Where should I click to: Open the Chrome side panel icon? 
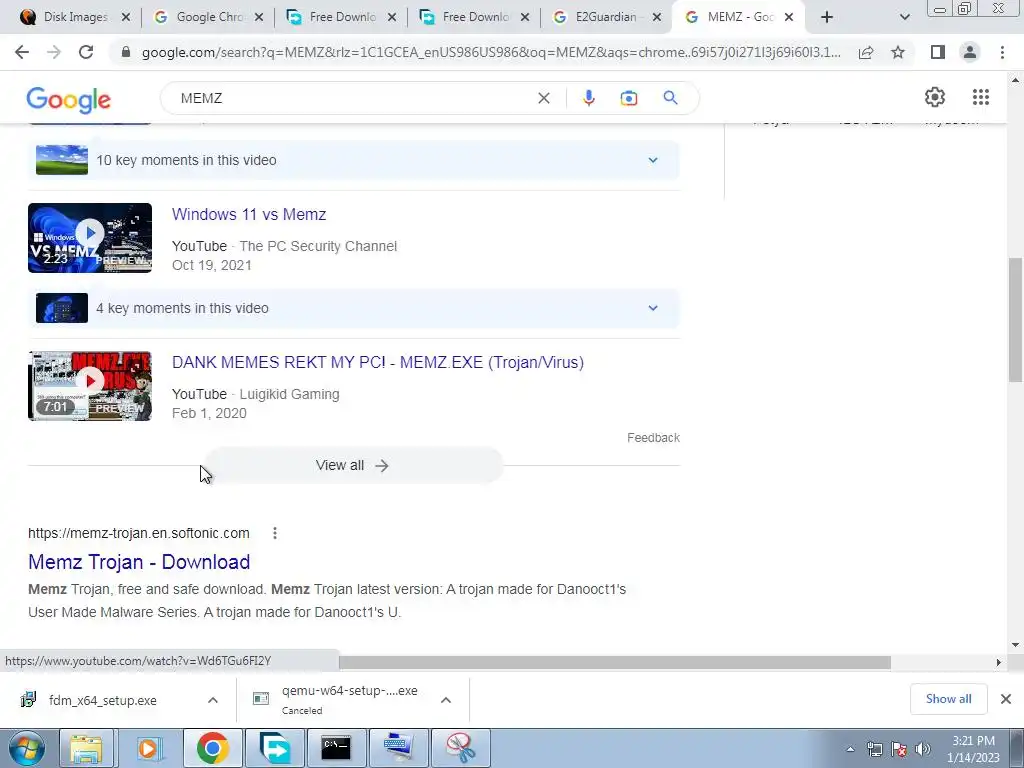pos(938,52)
